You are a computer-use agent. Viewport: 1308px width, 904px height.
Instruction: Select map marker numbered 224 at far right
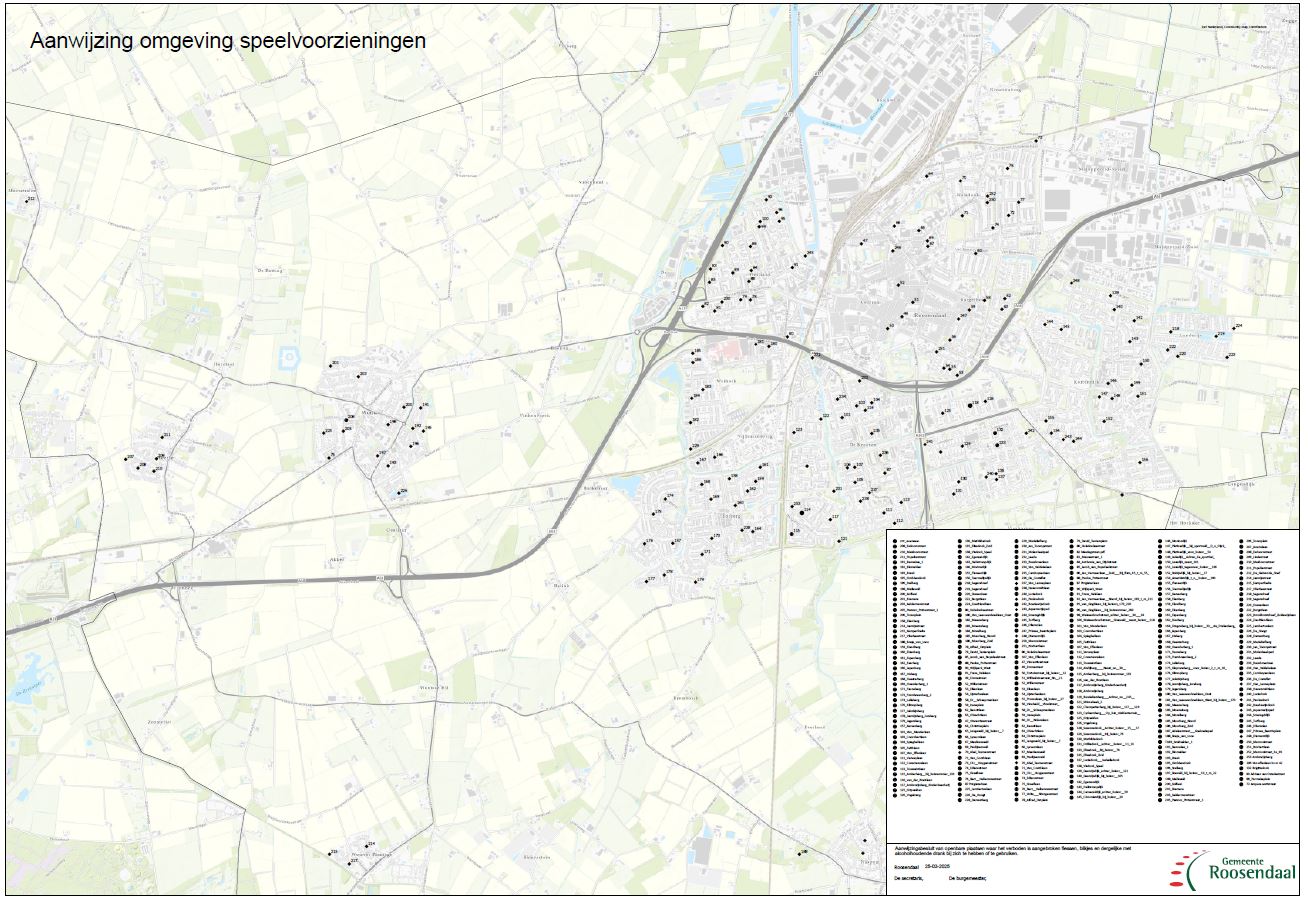coord(1234,328)
